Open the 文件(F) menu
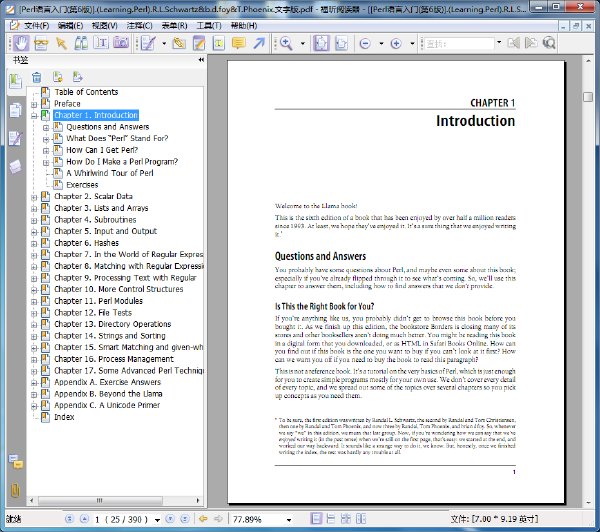Image resolution: width=600 pixels, height=532 pixels. pyautogui.click(x=36, y=26)
